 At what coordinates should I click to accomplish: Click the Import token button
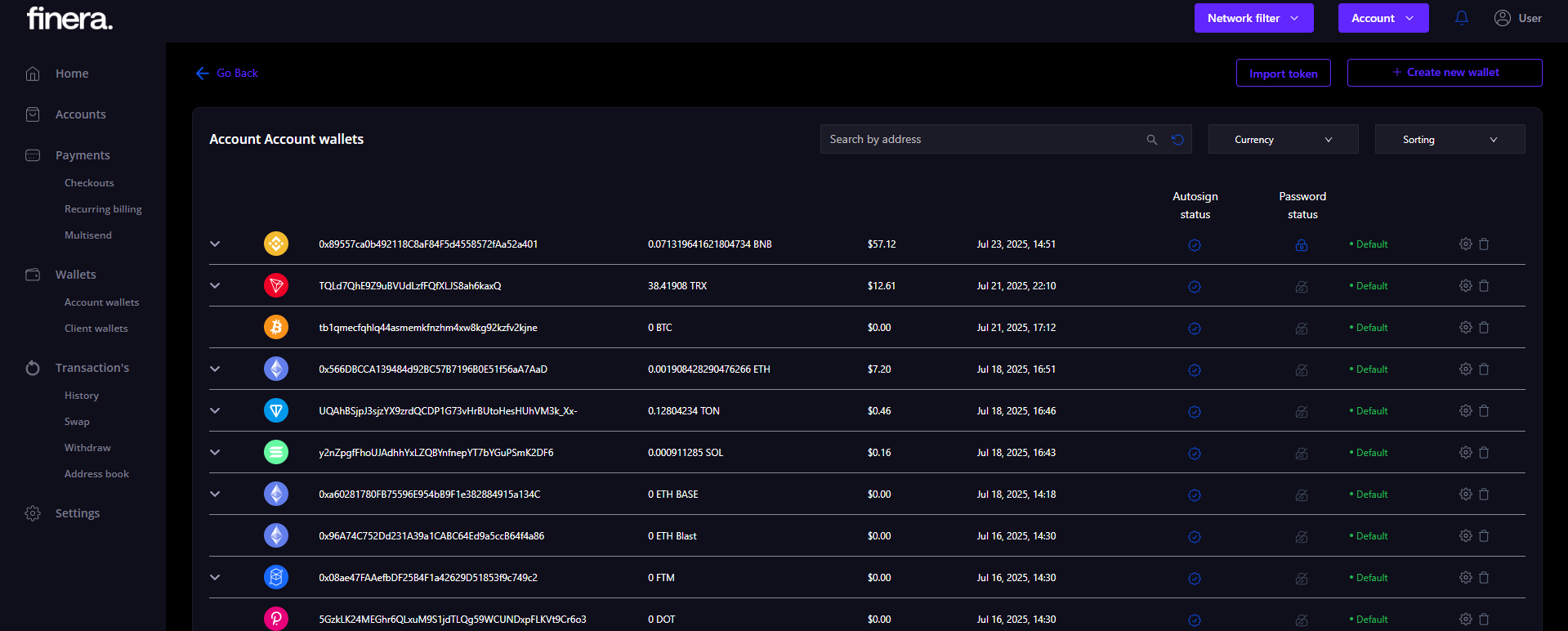tap(1283, 74)
